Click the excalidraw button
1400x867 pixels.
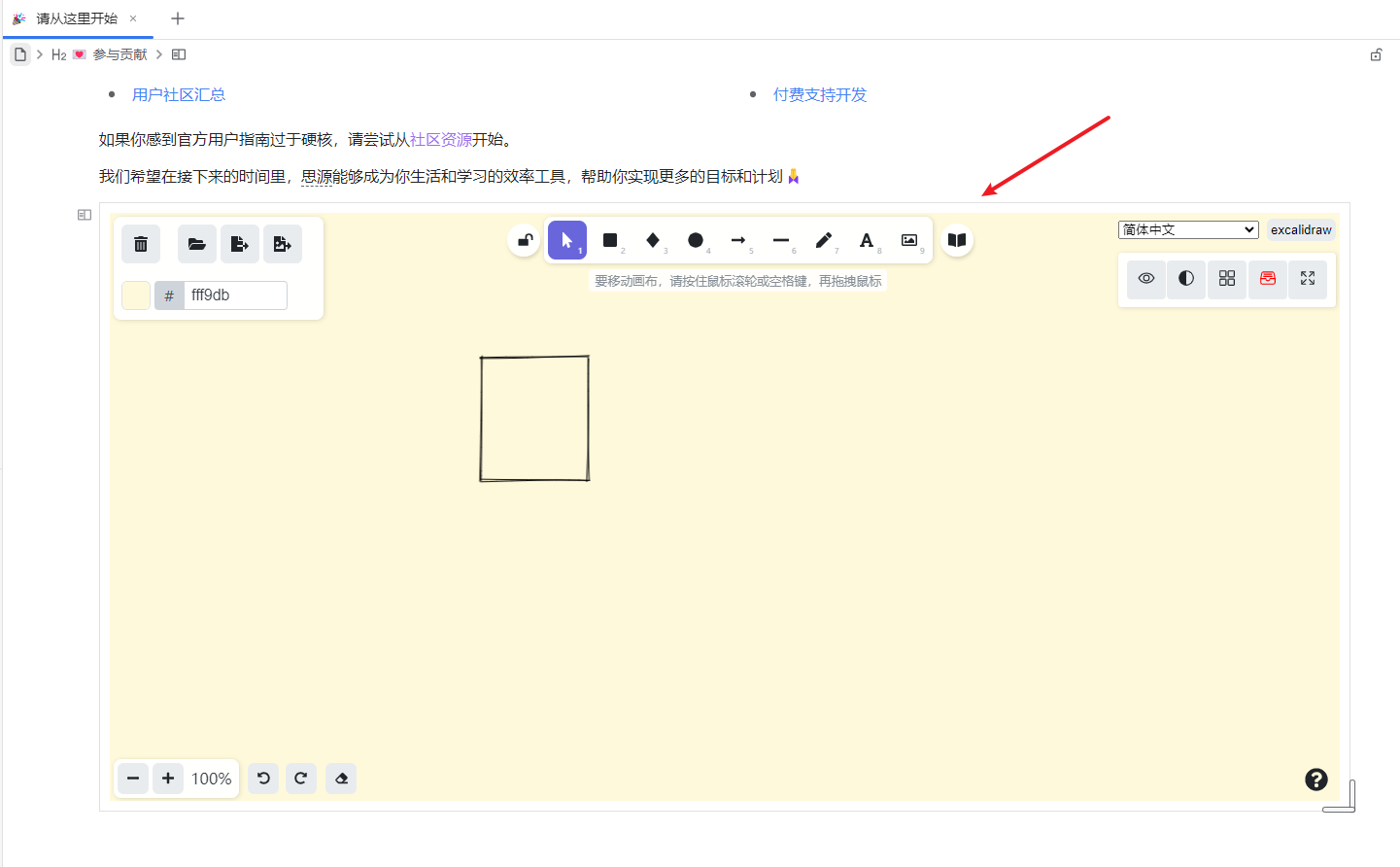tap(1300, 229)
